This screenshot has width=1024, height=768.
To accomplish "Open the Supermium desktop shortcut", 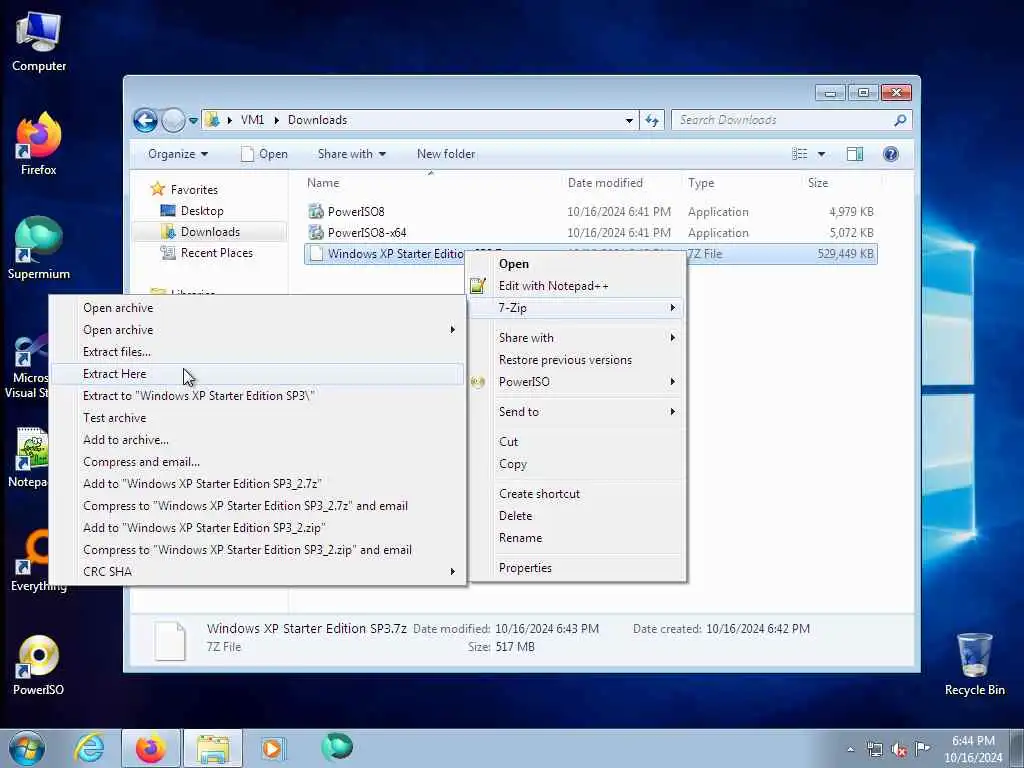I will [39, 248].
